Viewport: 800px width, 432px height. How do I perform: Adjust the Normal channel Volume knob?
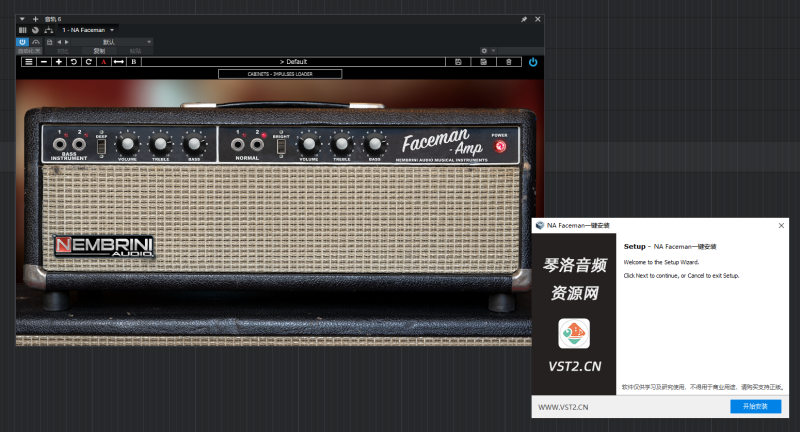tap(308, 144)
